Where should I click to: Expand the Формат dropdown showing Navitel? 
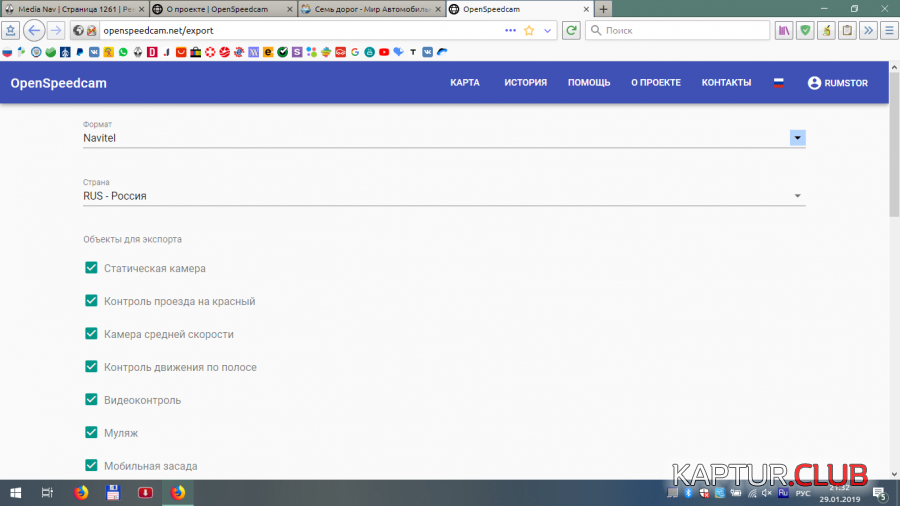tap(797, 138)
